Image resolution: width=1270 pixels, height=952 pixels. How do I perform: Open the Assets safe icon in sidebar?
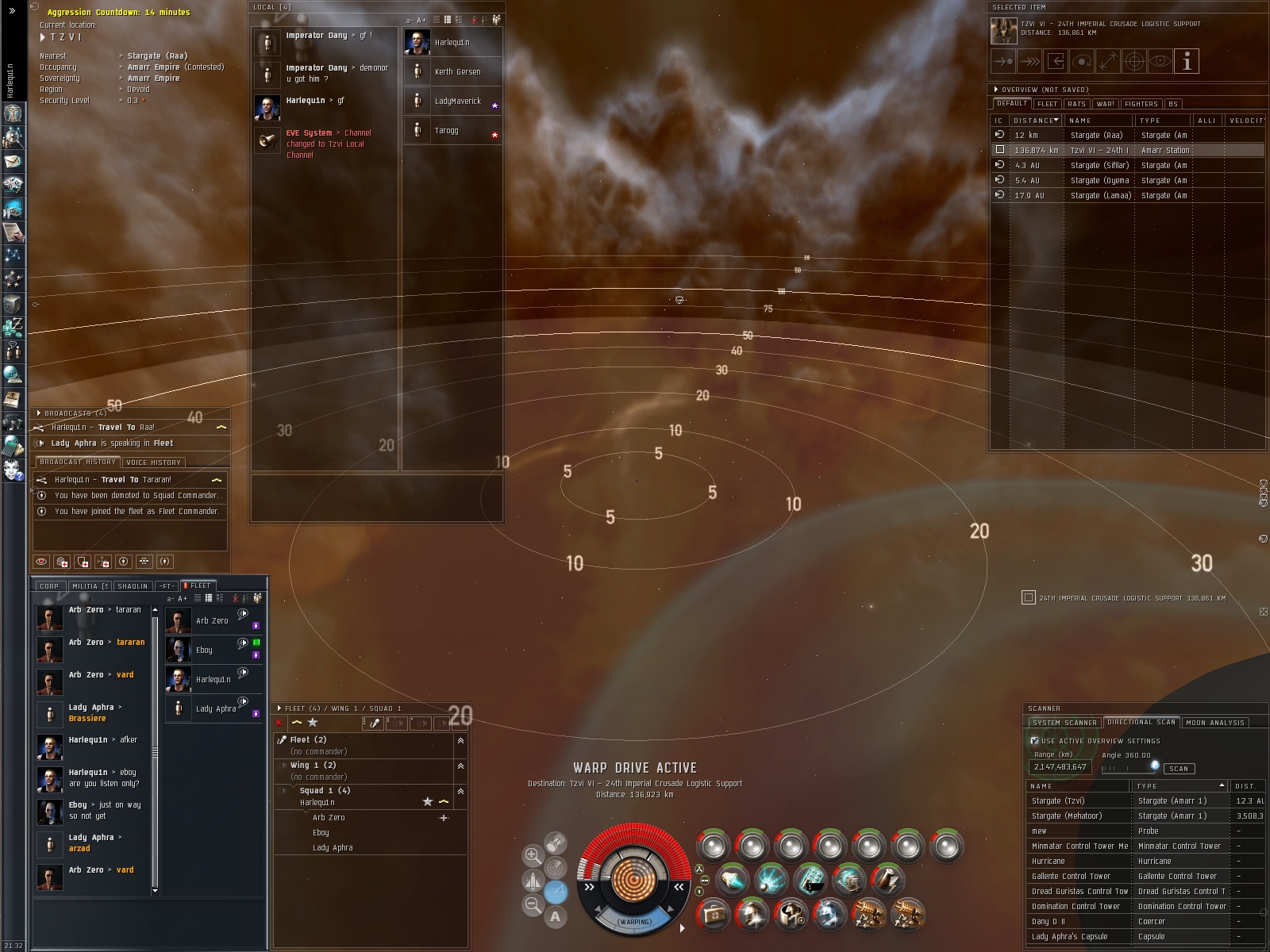[x=13, y=303]
